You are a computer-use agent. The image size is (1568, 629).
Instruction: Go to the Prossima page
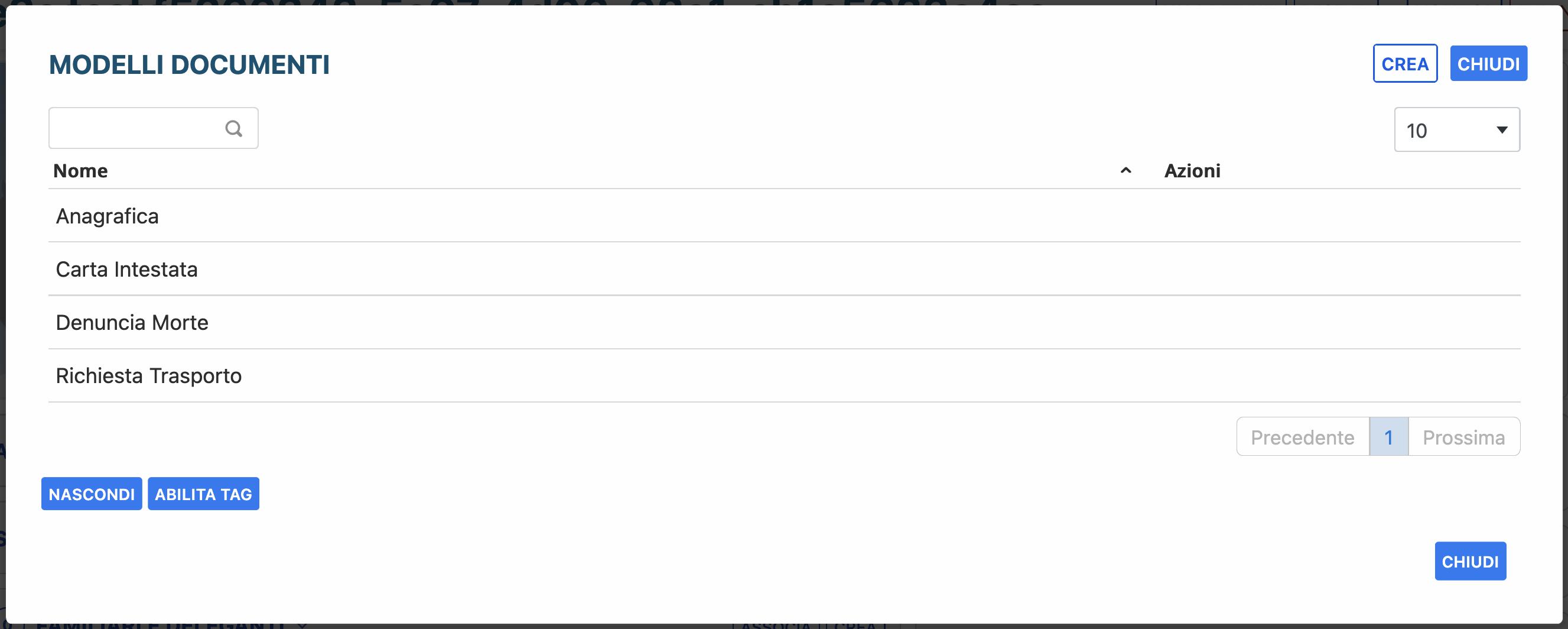point(1463,437)
